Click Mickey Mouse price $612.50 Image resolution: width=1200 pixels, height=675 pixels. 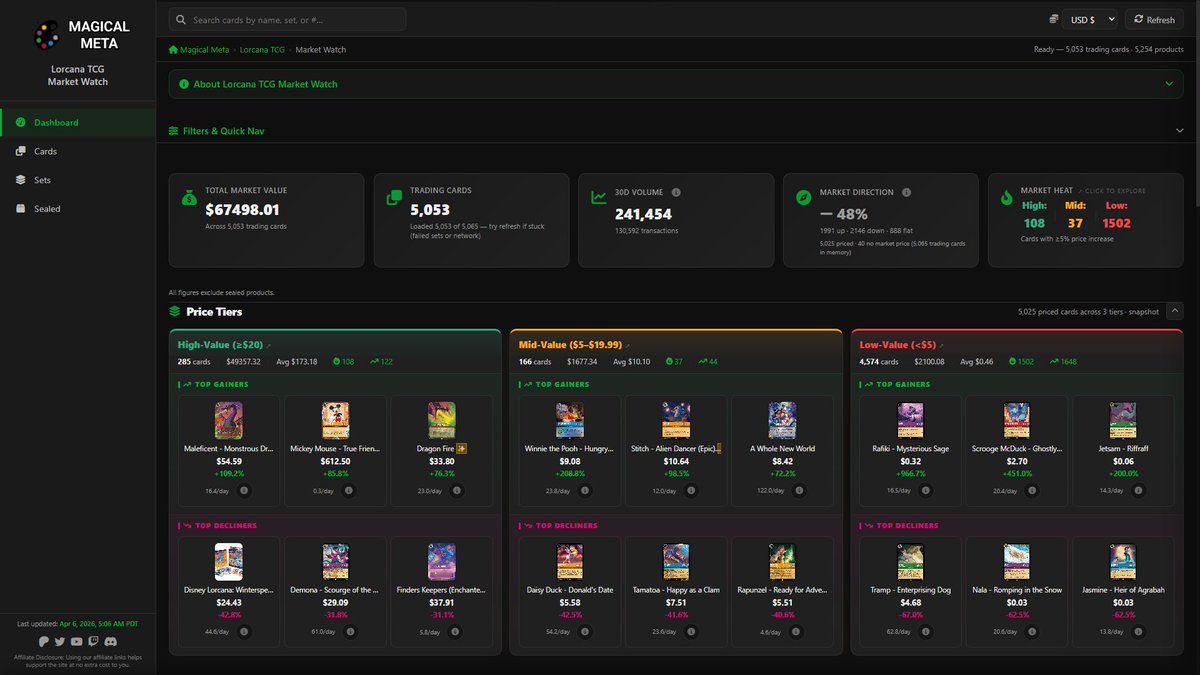(x=335, y=461)
